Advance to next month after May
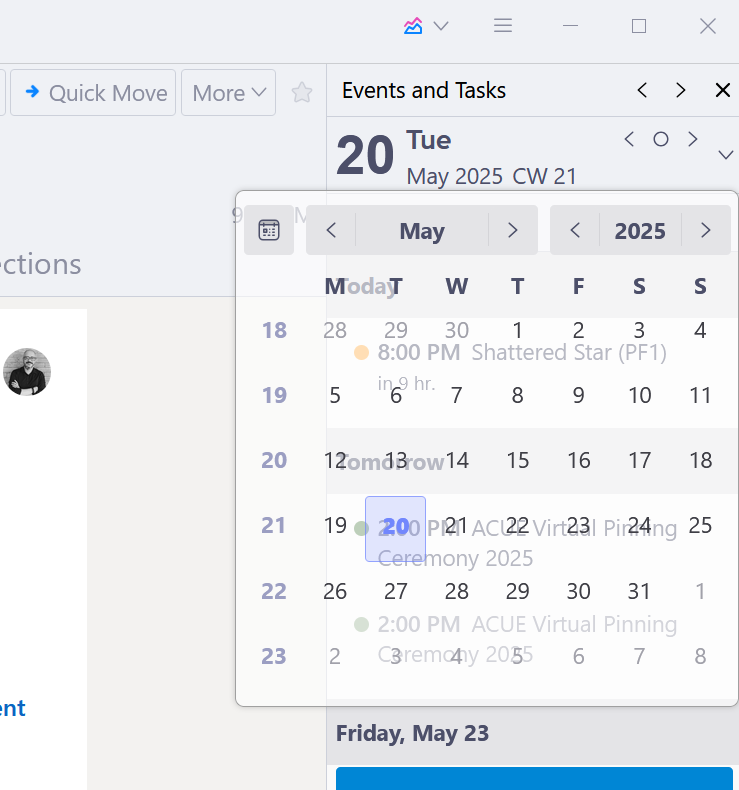 [x=513, y=231]
